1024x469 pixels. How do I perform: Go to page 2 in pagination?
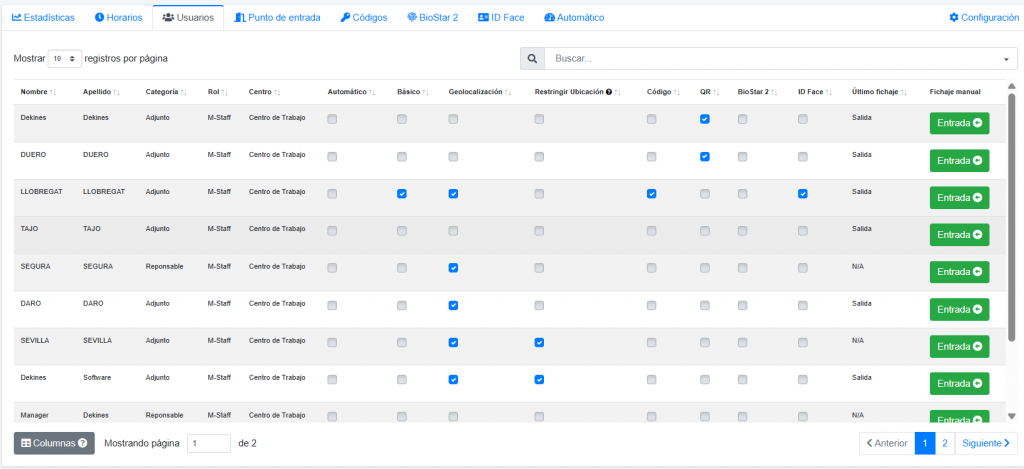[945, 443]
